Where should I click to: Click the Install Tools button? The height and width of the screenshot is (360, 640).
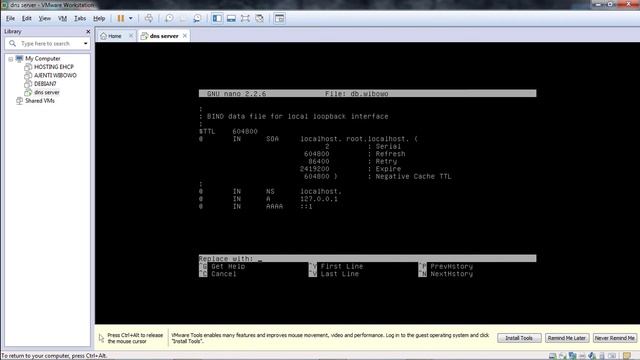(519, 338)
